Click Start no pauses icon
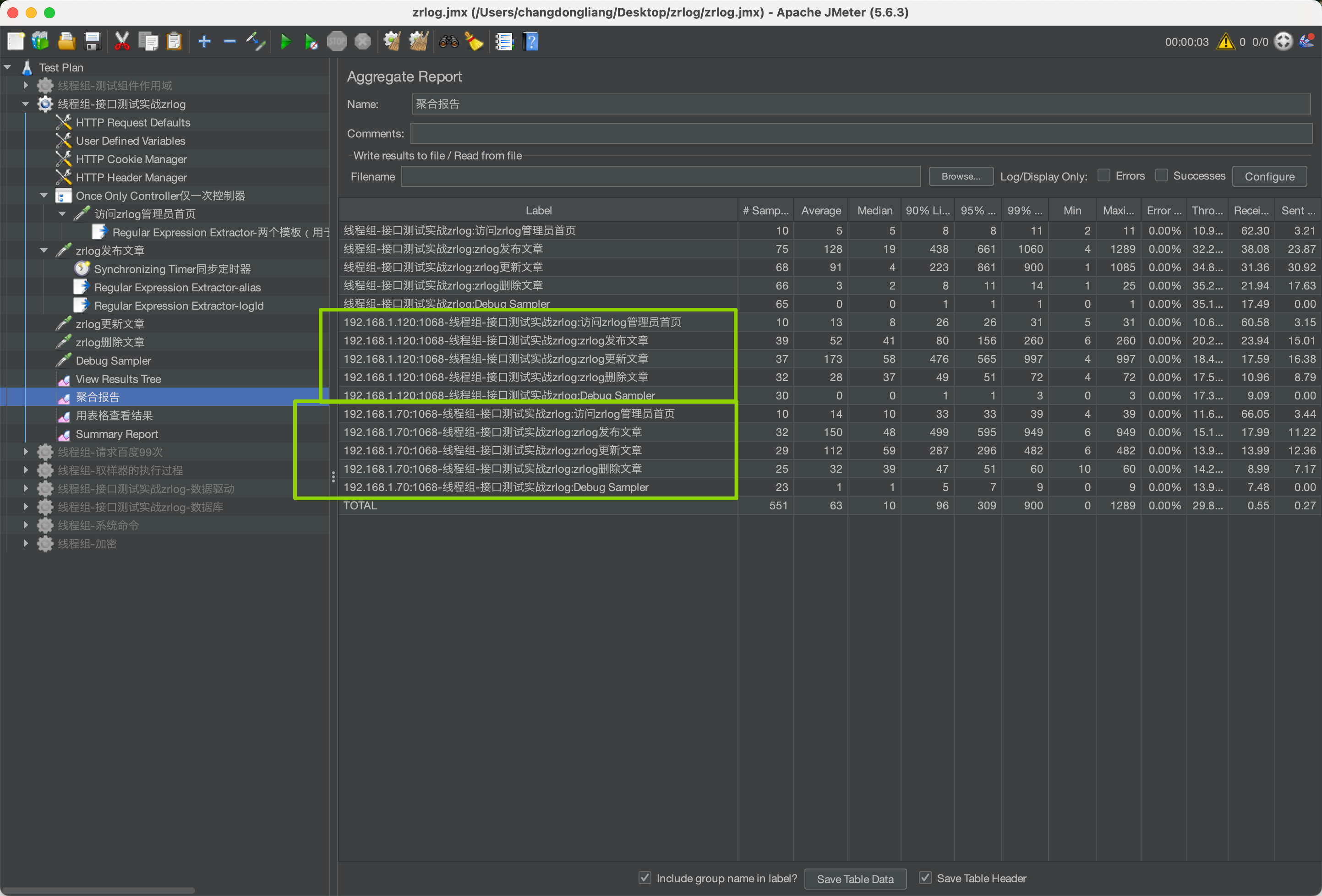The height and width of the screenshot is (896, 1322). coord(311,42)
